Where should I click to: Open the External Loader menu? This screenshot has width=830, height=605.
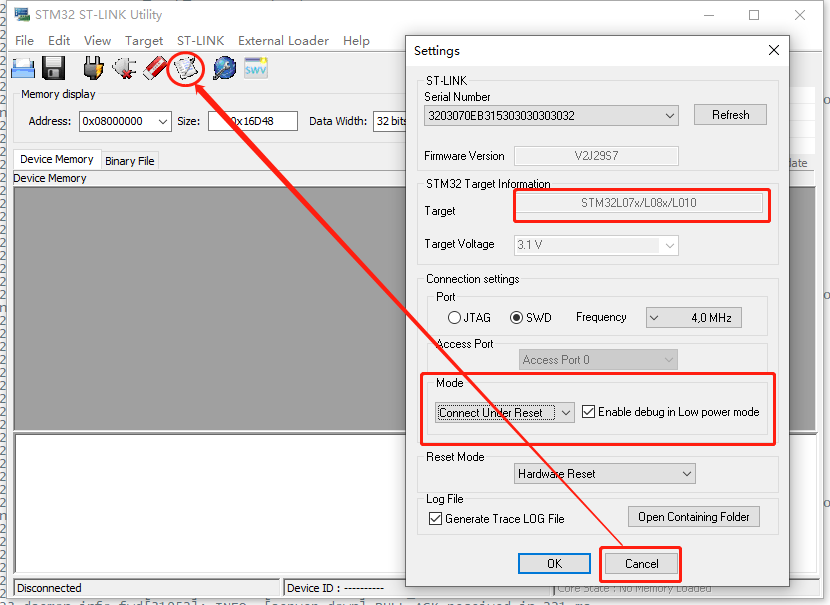click(x=283, y=41)
